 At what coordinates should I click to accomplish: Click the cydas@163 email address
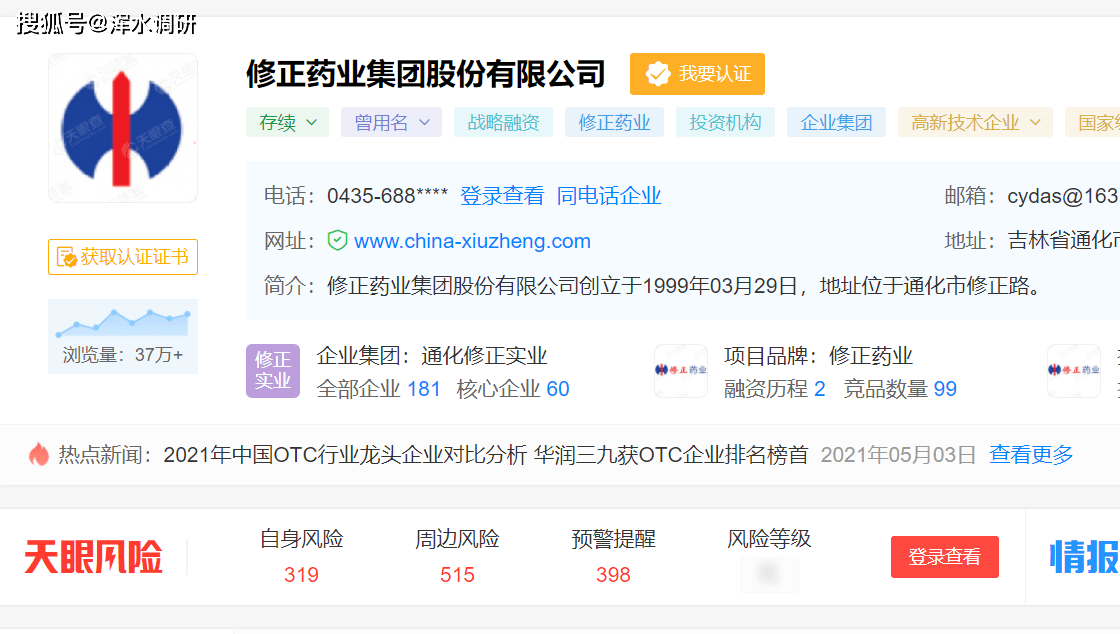(1063, 196)
